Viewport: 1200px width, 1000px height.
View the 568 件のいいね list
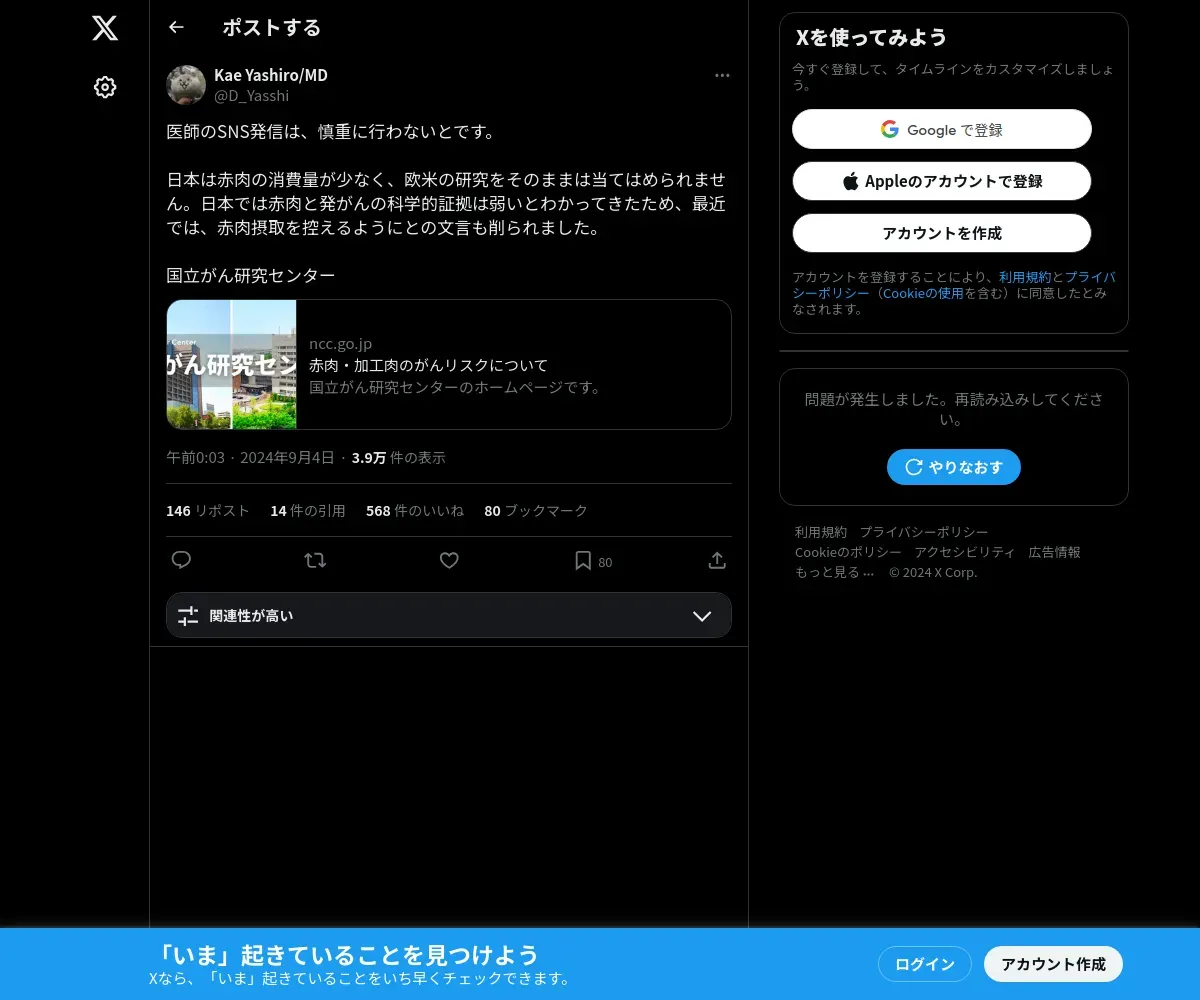click(415, 510)
